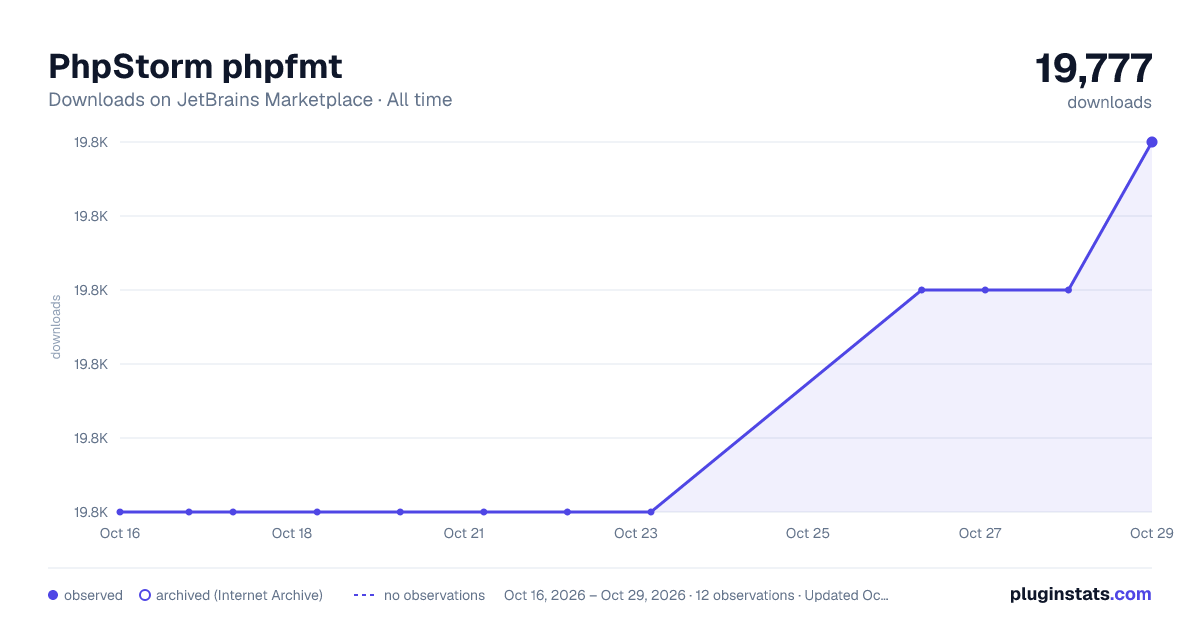The image size is (1200, 630).
Task: Click the hollow circle icon beside 'archived'
Action: coord(145,595)
